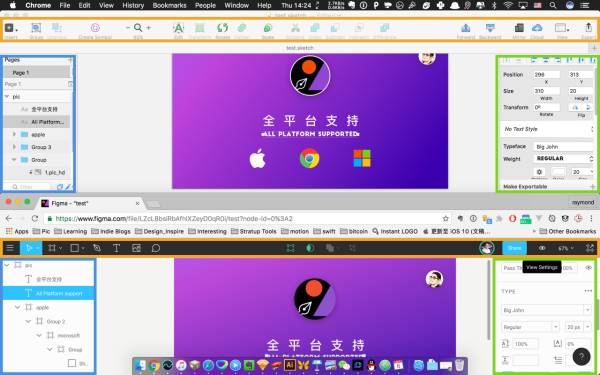Expand Group 3 in Sketch layers
Image resolution: width=600 pixels, height=375 pixels.
(14, 147)
